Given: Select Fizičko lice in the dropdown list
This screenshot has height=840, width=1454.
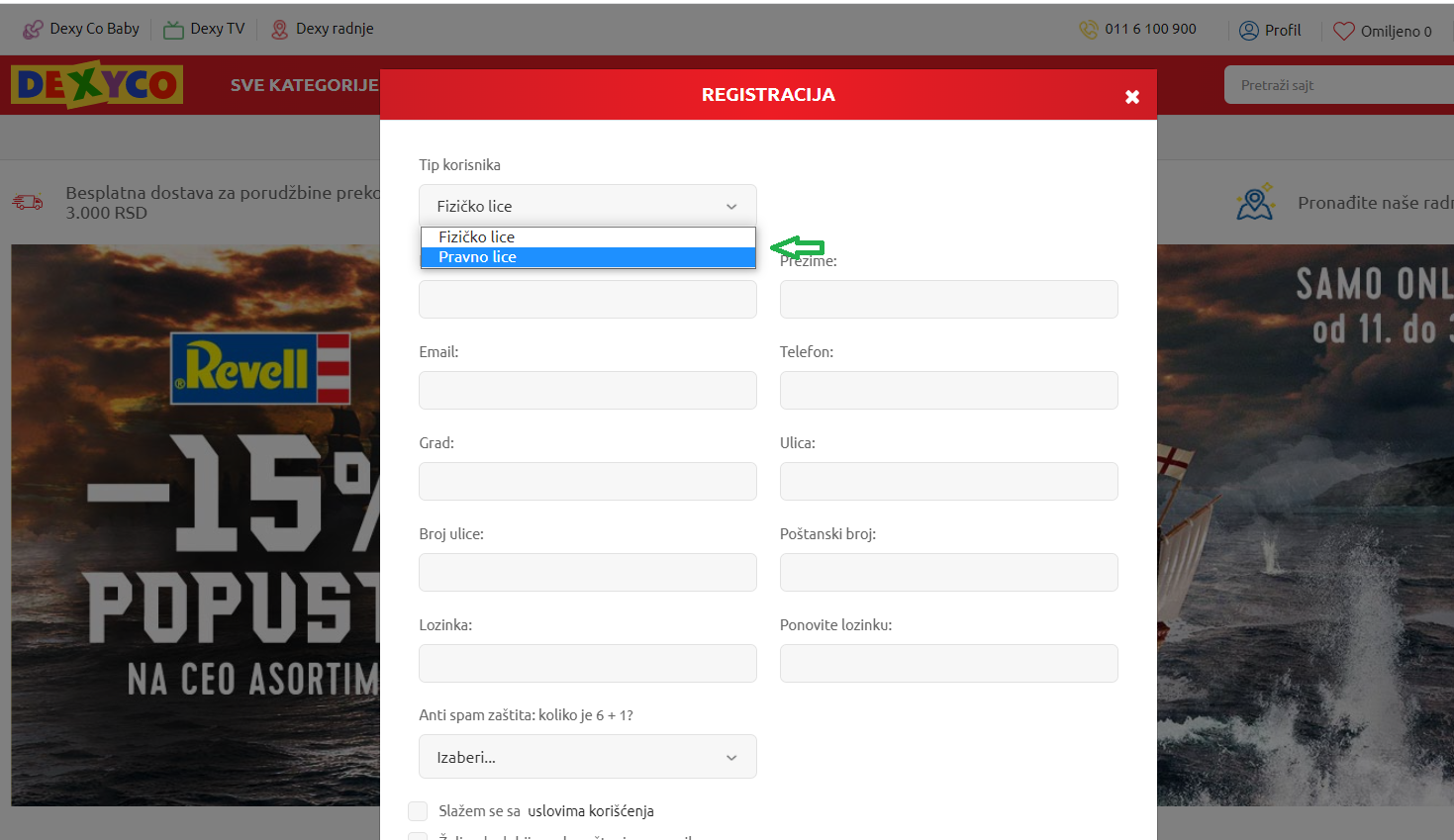Looking at the screenshot, I should point(587,237).
